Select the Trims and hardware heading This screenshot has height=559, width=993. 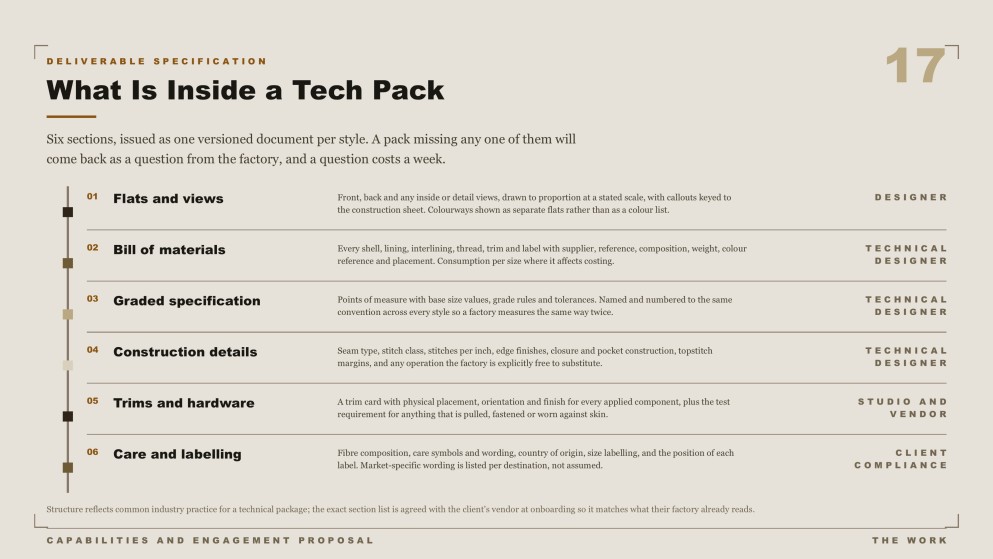pyautogui.click(x=184, y=403)
